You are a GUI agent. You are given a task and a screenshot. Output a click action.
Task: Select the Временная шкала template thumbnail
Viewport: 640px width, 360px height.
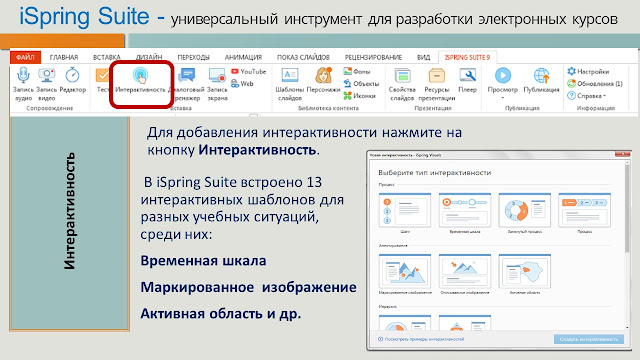pyautogui.click(x=465, y=210)
